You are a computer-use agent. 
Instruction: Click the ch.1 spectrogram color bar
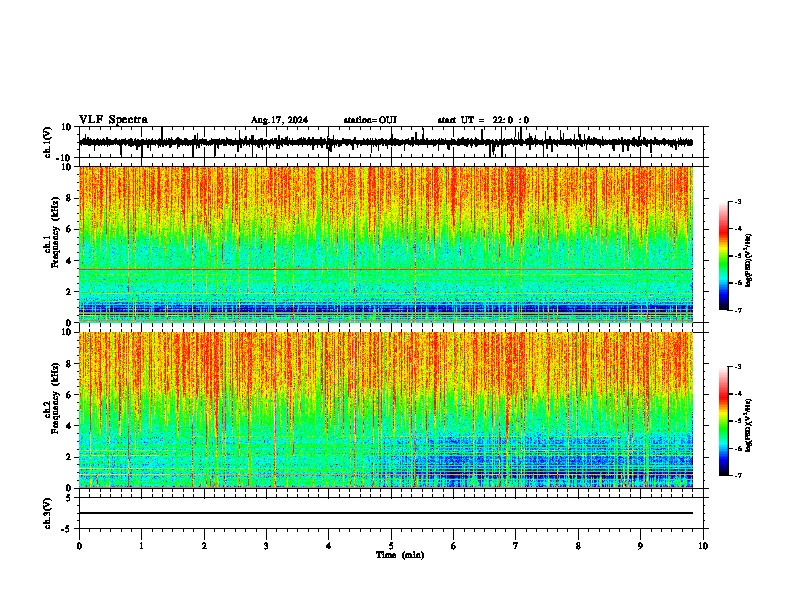724,256
